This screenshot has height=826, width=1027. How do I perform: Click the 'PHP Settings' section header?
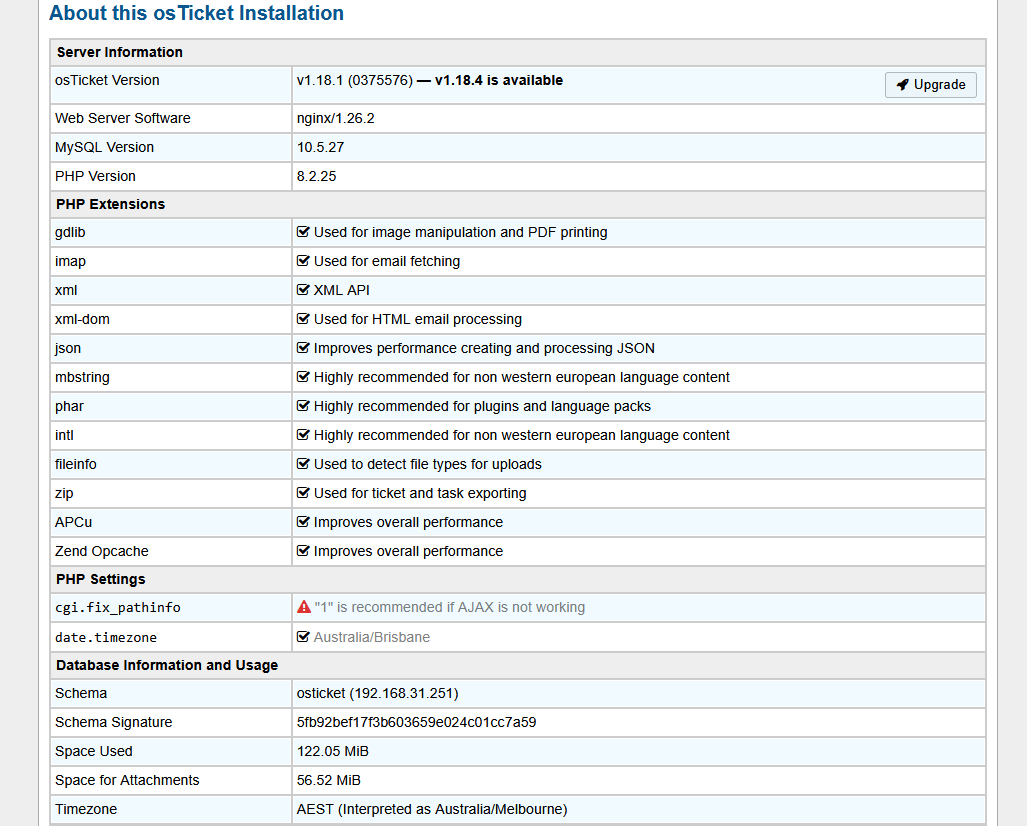[100, 580]
